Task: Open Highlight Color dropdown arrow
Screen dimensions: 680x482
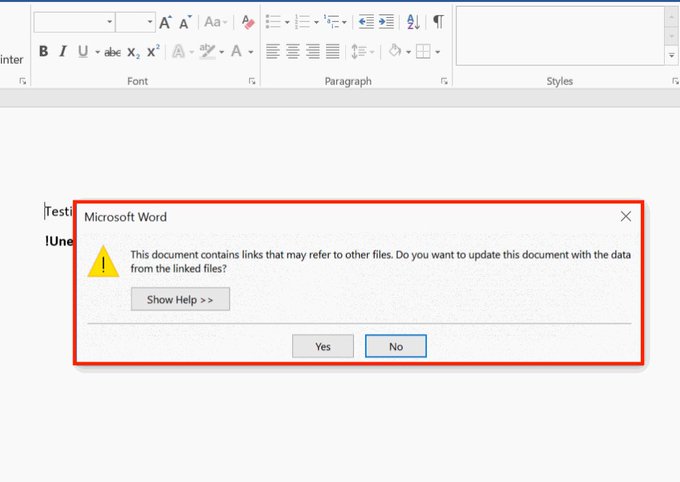Action: tap(222, 52)
